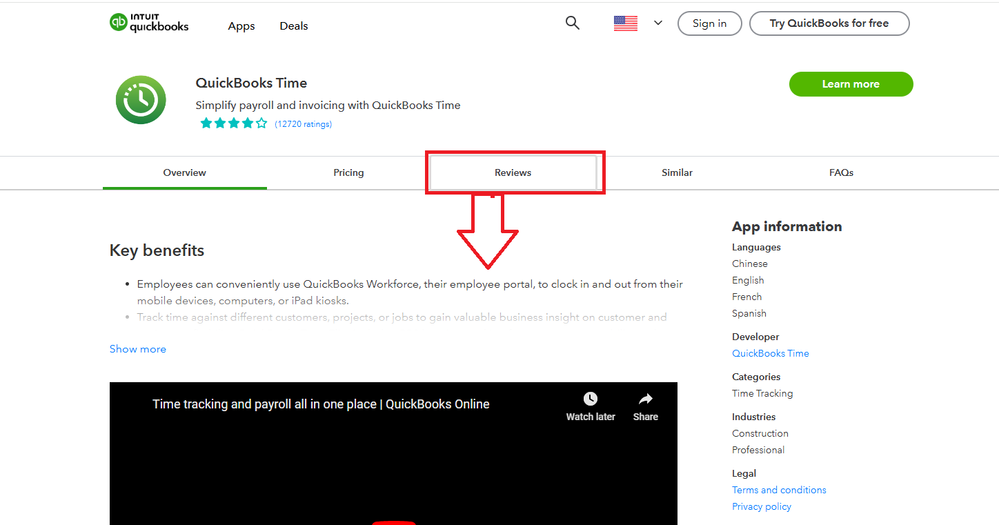
Task: Click the App information heading
Action: pyautogui.click(x=787, y=227)
